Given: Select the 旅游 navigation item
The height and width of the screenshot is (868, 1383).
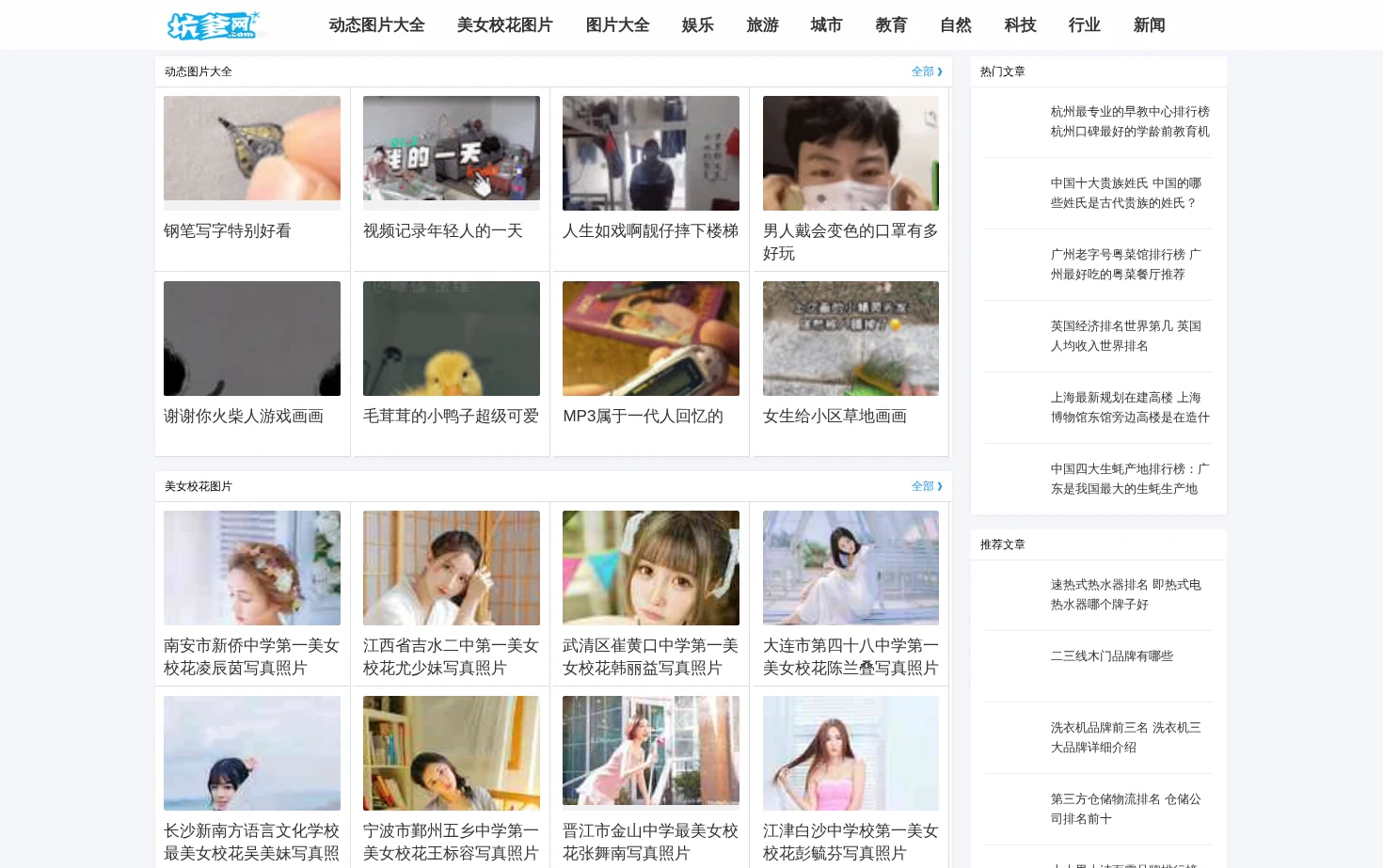Looking at the screenshot, I should [762, 25].
